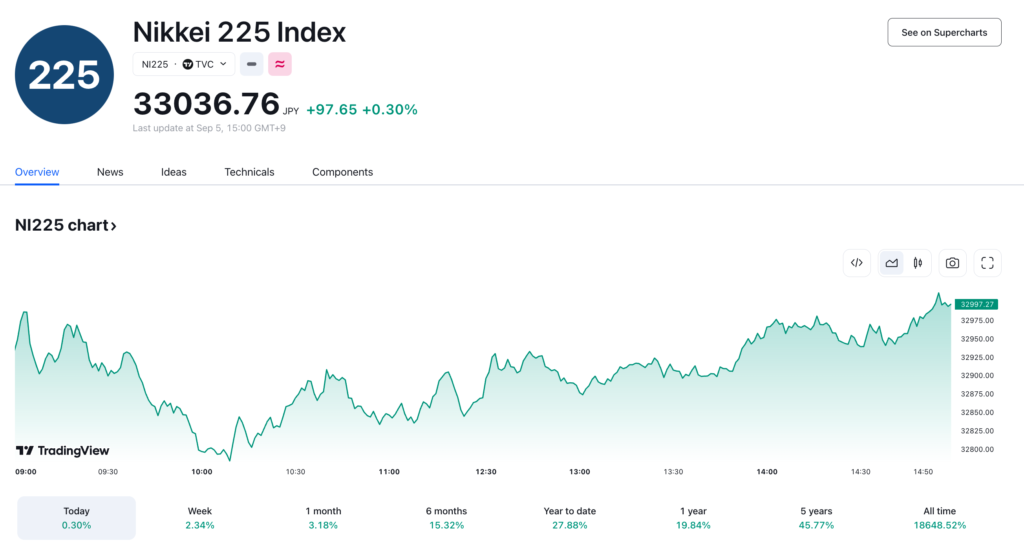Switch to area chart view
This screenshot has height=554, width=1024.
point(891,263)
